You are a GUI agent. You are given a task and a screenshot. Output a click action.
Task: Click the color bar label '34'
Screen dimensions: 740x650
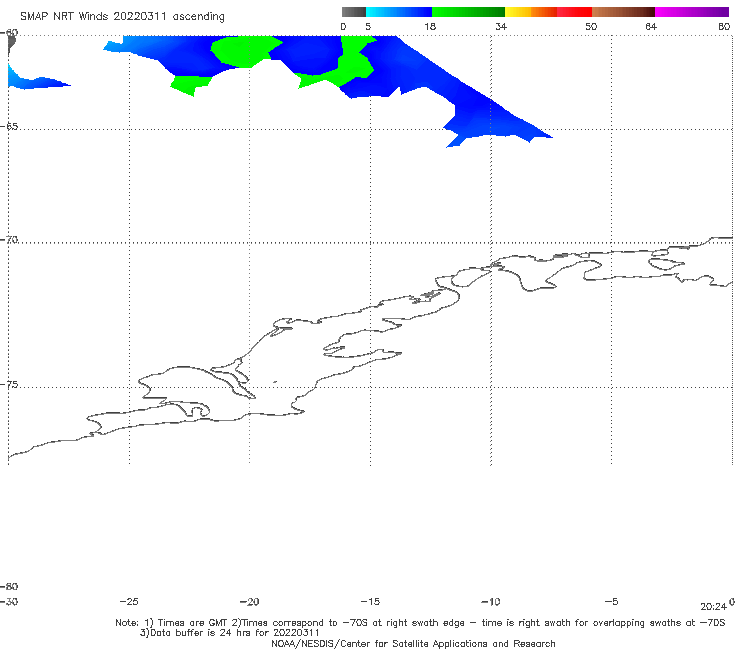pyautogui.click(x=501, y=26)
